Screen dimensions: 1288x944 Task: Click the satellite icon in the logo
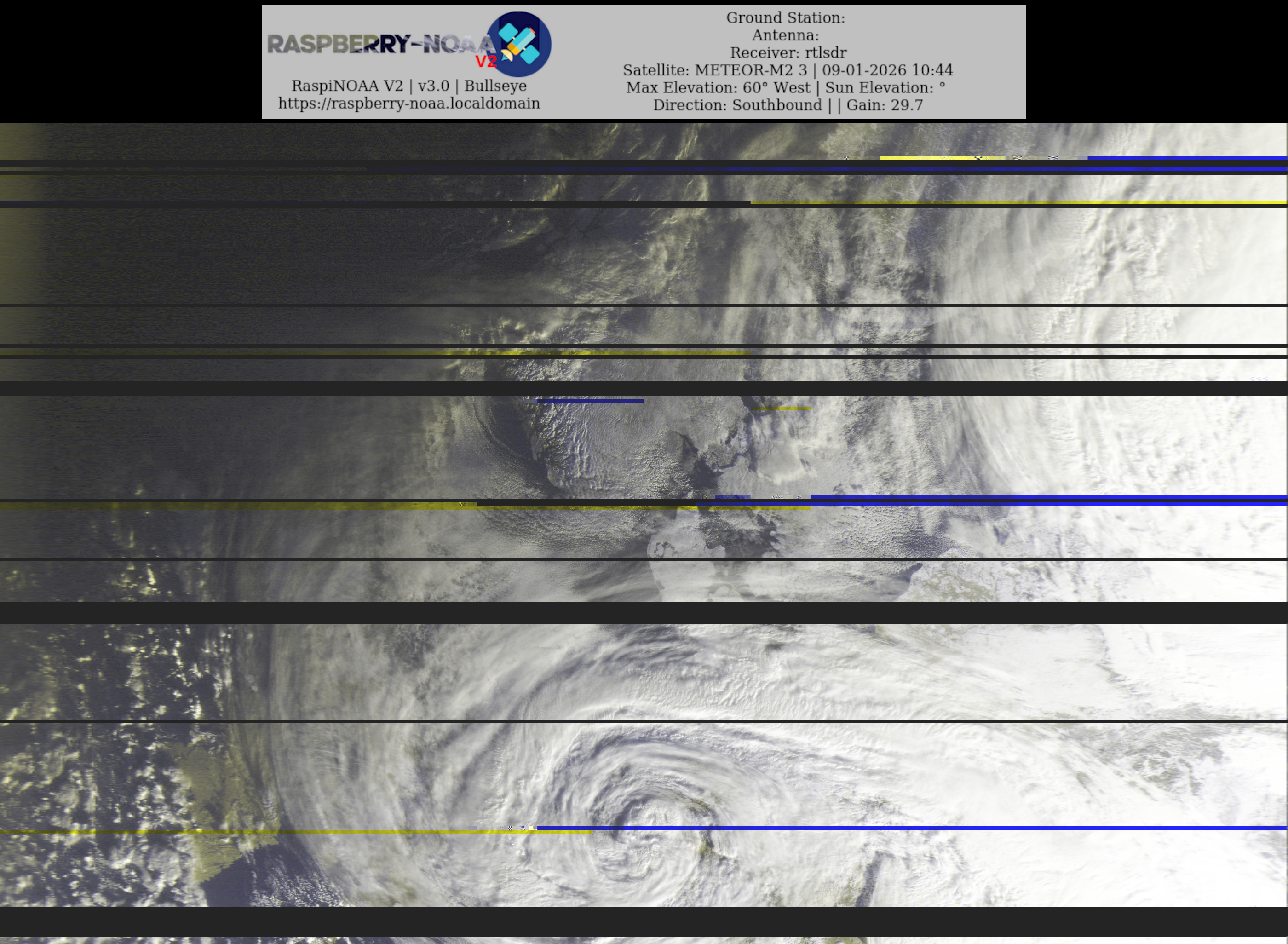point(518,44)
